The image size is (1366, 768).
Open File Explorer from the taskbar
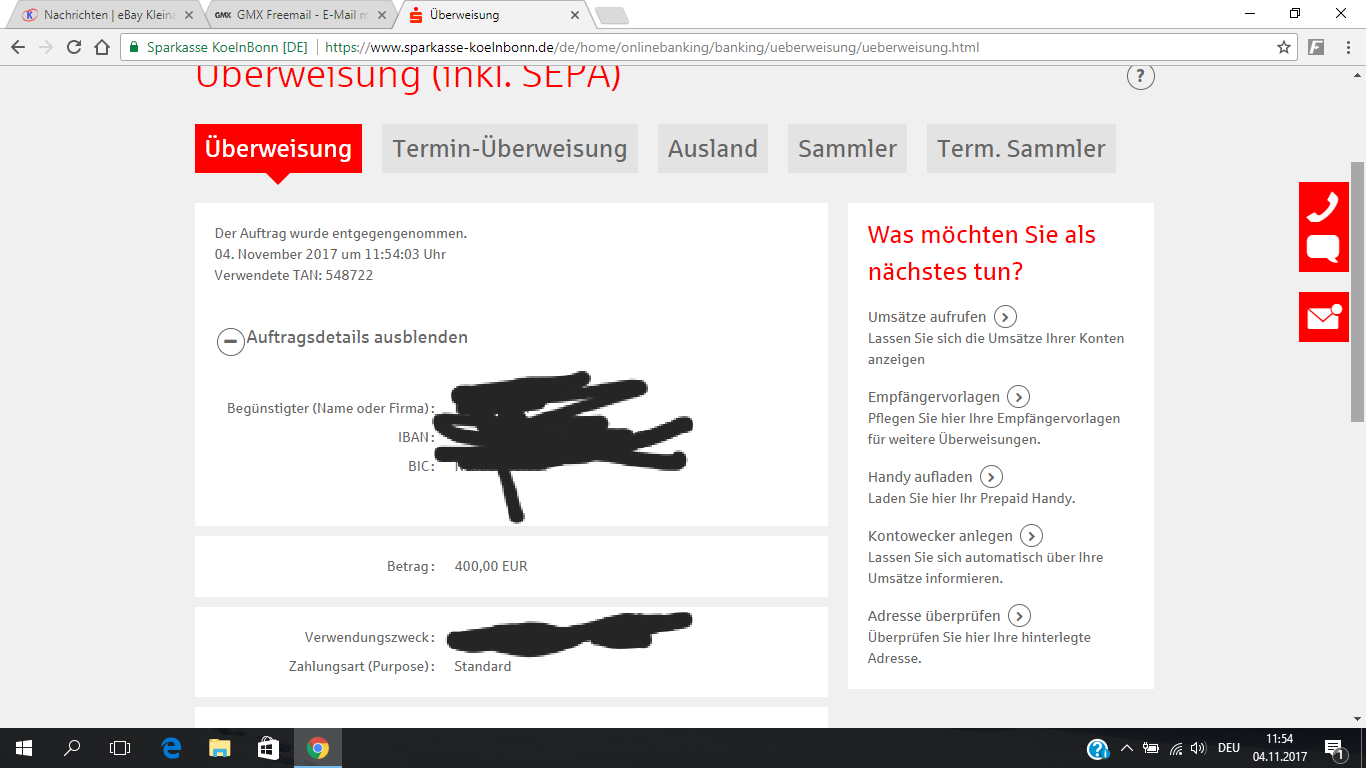click(x=219, y=748)
